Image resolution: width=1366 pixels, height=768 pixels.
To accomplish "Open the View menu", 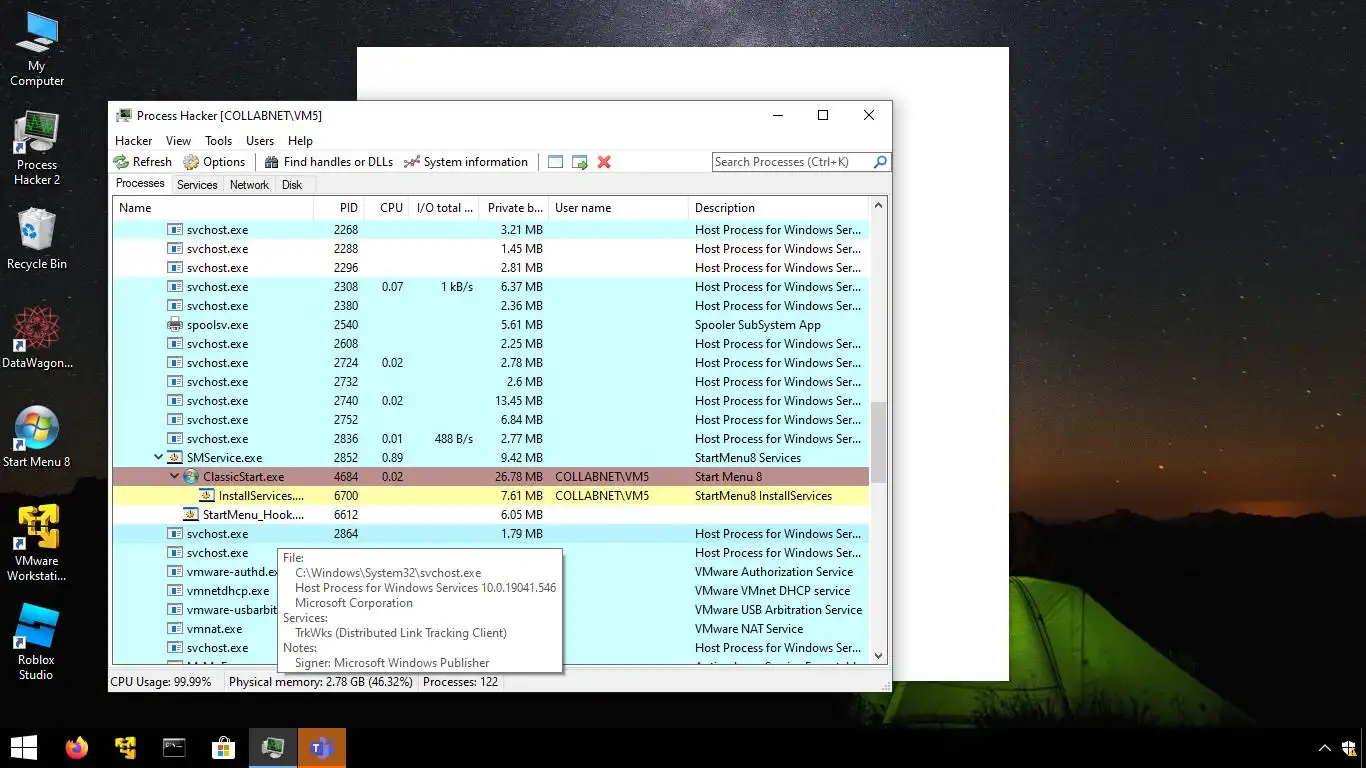I will (178, 141).
